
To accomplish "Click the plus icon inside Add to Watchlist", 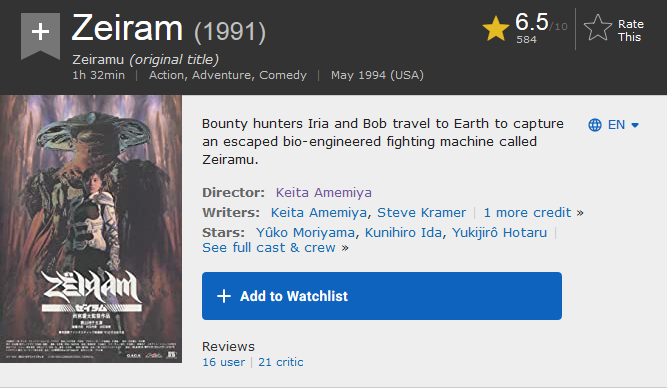I will click(x=224, y=296).
